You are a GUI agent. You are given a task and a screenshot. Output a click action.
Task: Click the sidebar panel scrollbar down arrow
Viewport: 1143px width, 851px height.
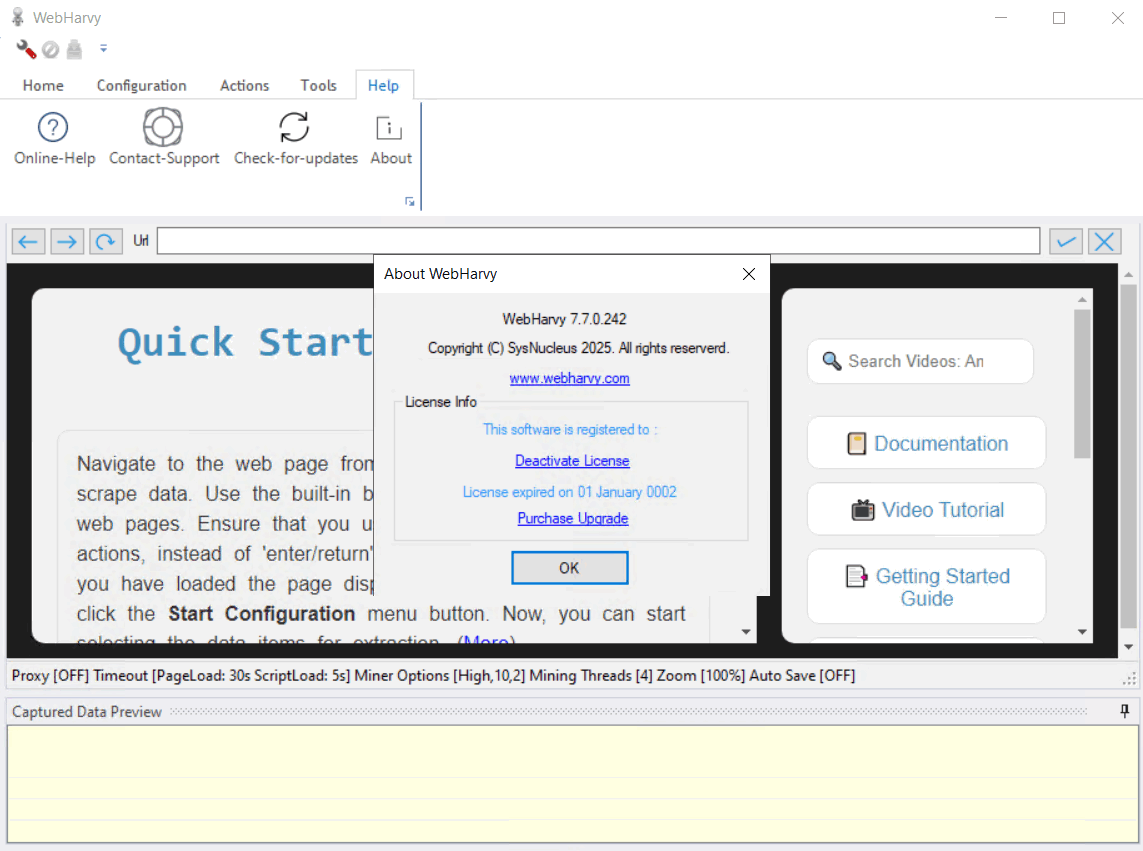coord(1082,632)
